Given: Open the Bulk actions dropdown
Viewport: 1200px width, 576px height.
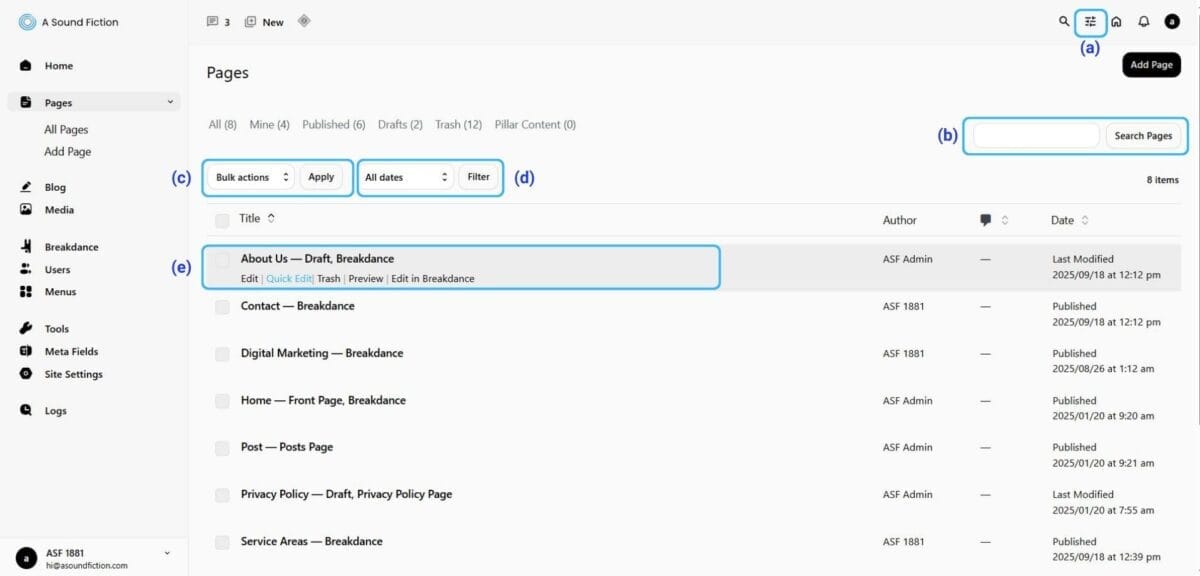Looking at the screenshot, I should click(x=248, y=177).
